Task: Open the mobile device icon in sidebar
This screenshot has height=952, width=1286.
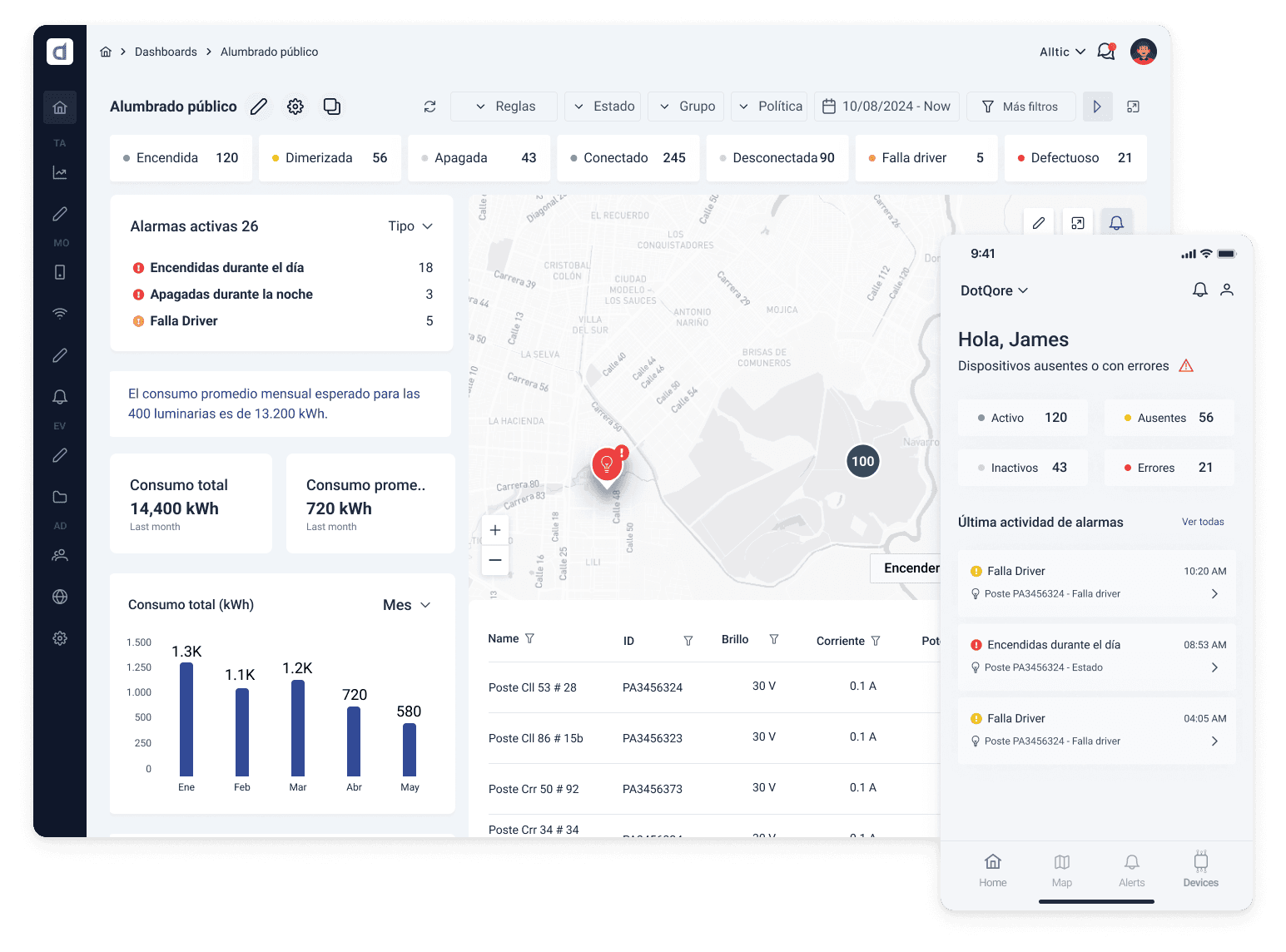Action: [x=60, y=272]
